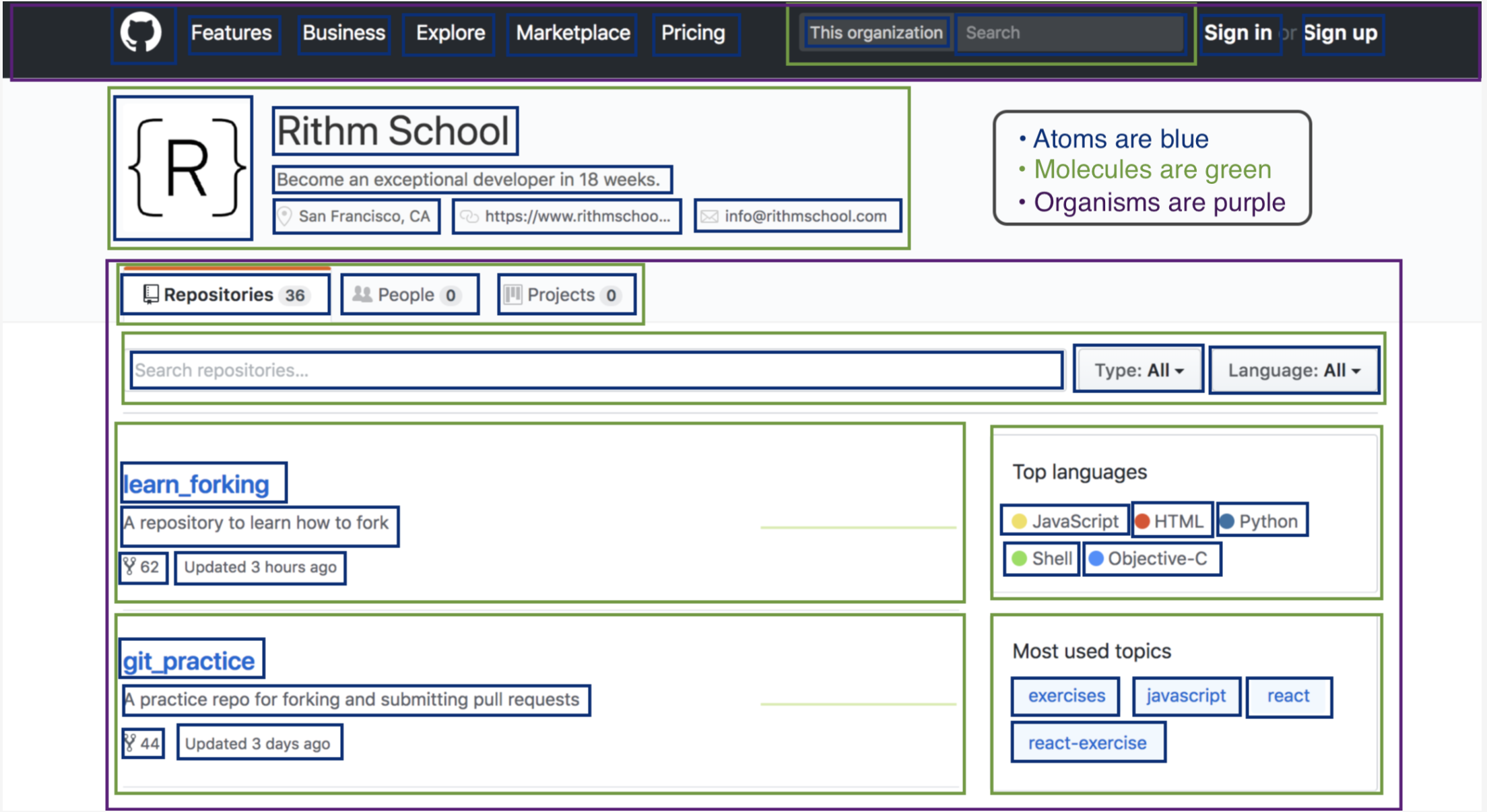Filter by JavaScript language
Screen dimensions: 1487x812
click(1065, 521)
